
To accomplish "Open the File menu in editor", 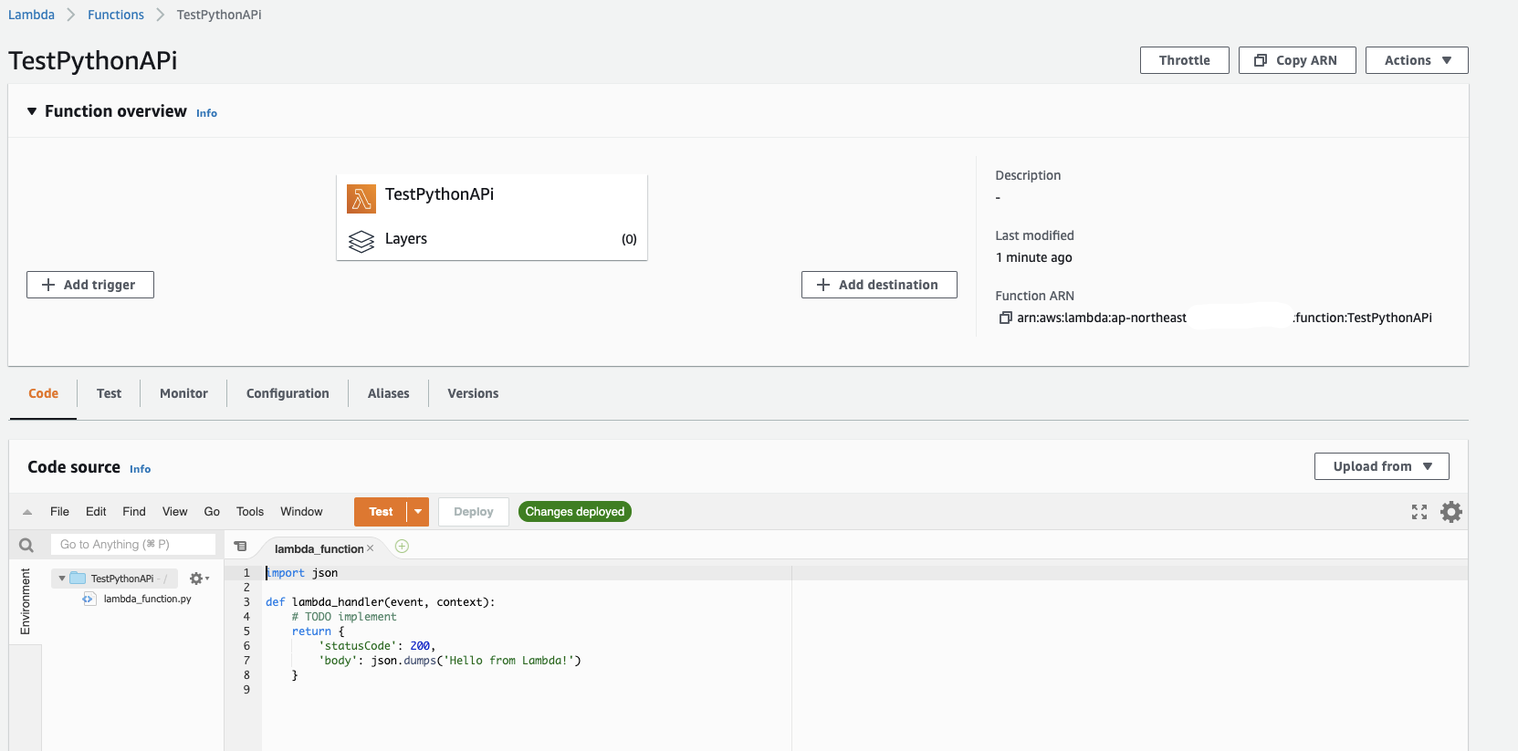I will pos(60,511).
